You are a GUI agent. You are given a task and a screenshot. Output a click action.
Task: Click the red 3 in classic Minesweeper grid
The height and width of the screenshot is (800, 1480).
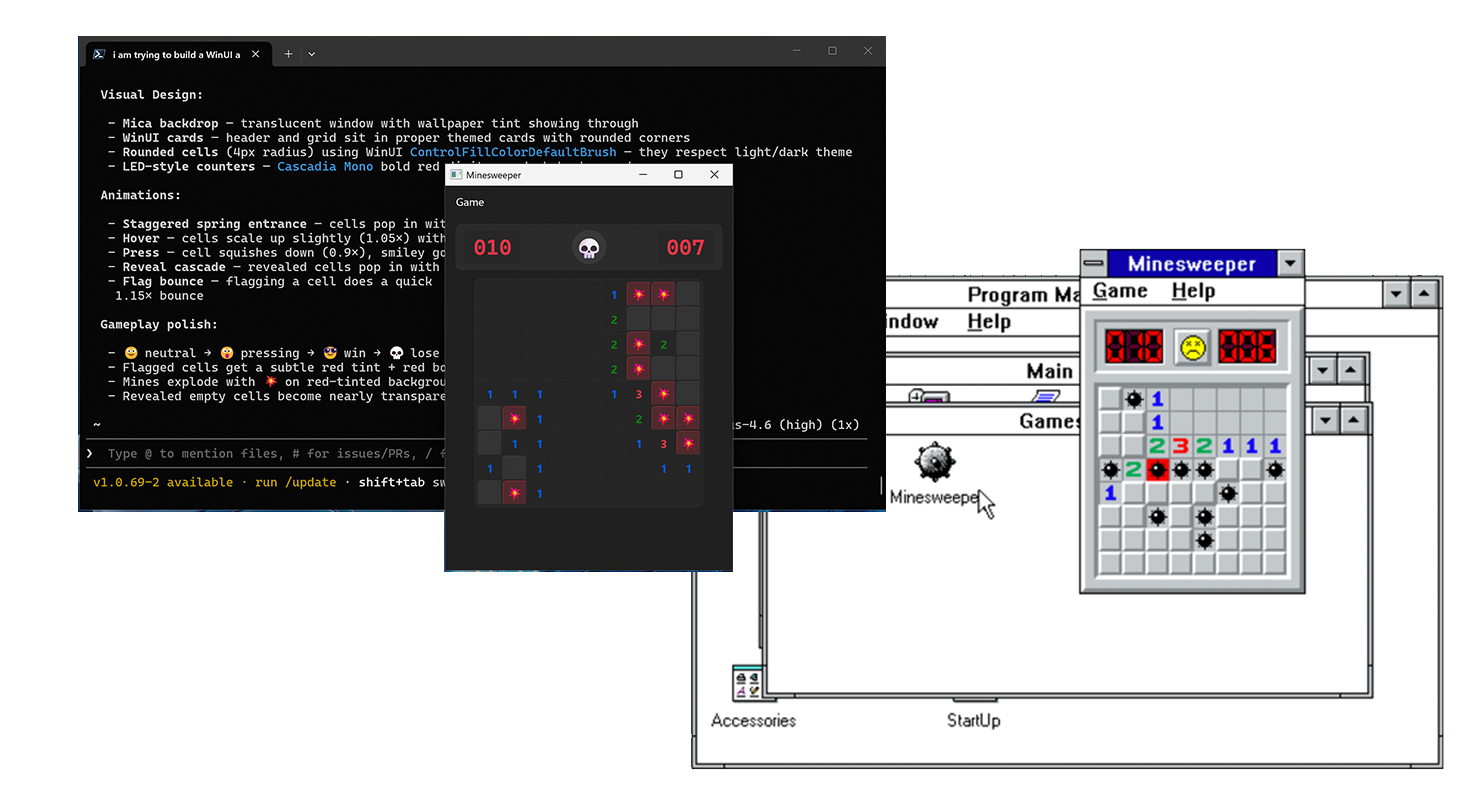1181,446
